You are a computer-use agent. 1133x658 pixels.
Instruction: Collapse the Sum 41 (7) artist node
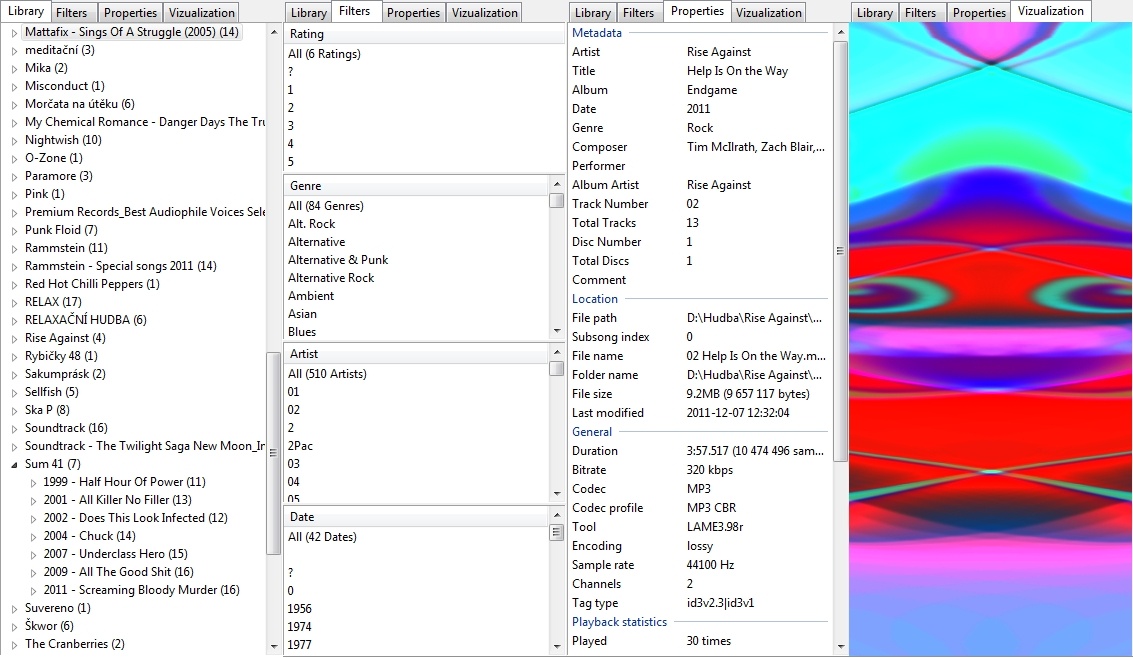(14, 464)
